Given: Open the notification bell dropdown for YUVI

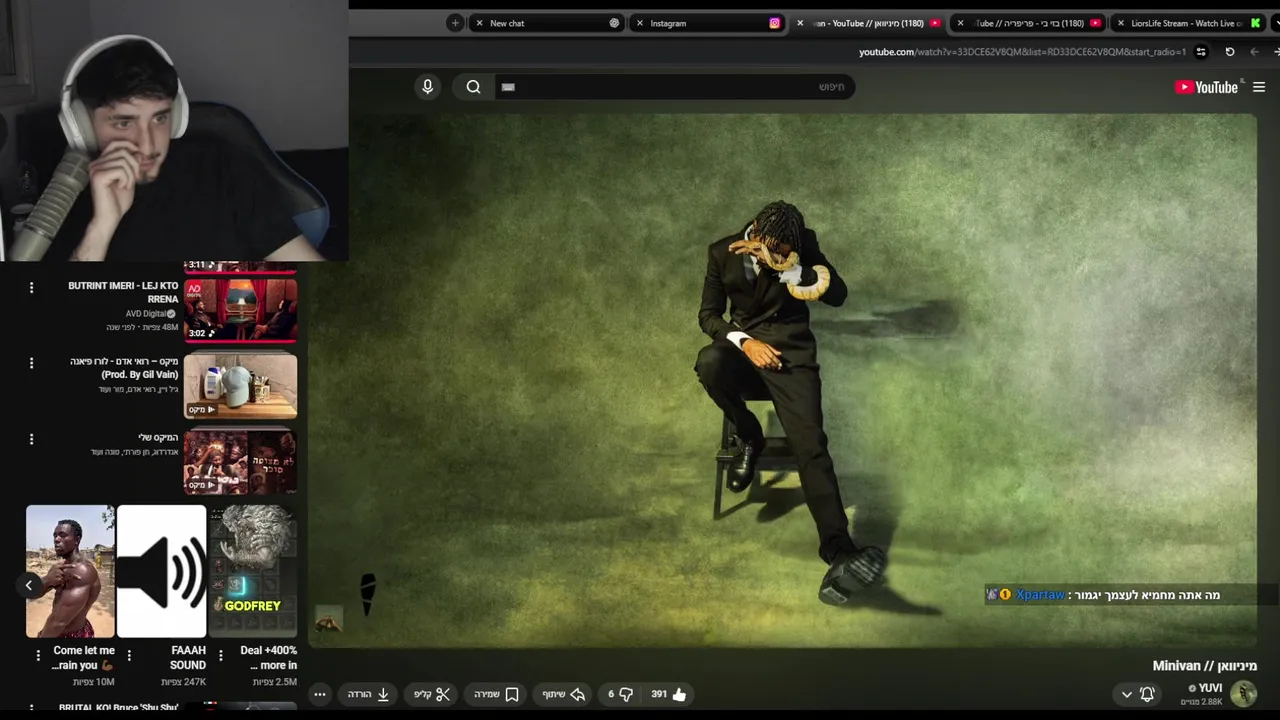Looking at the screenshot, I should click(1137, 694).
